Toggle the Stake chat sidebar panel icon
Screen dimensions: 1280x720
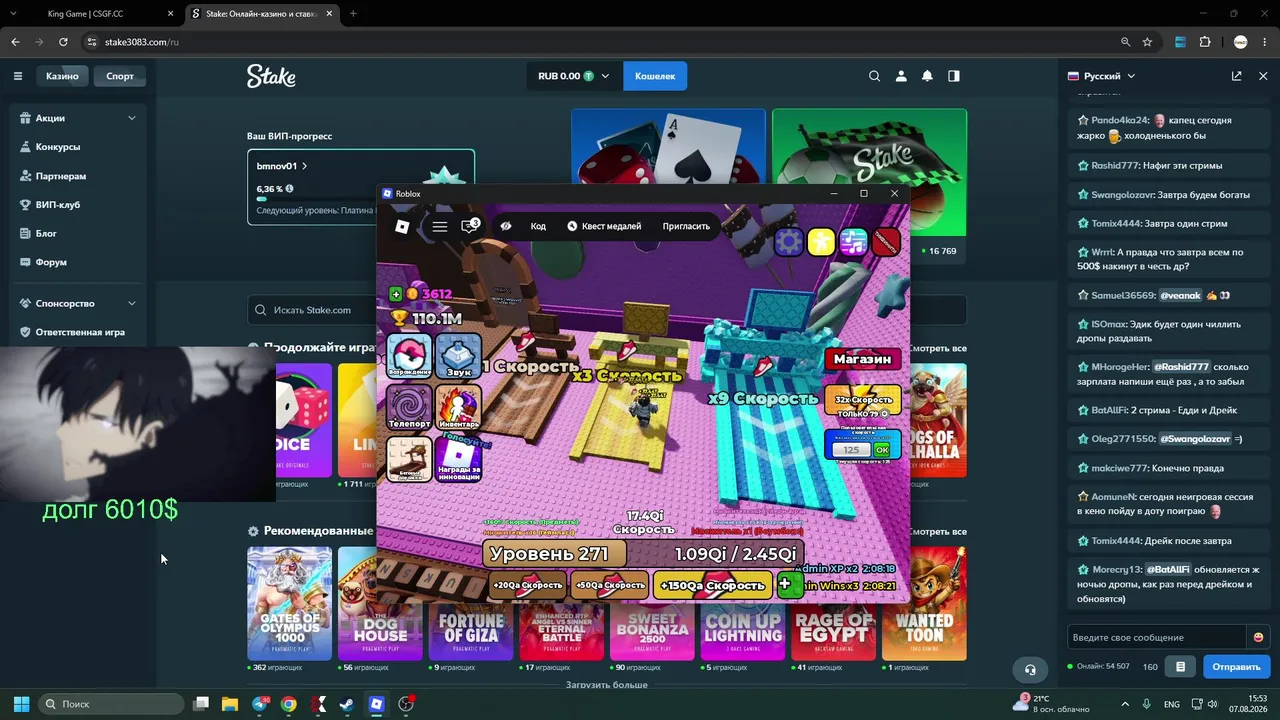click(954, 76)
